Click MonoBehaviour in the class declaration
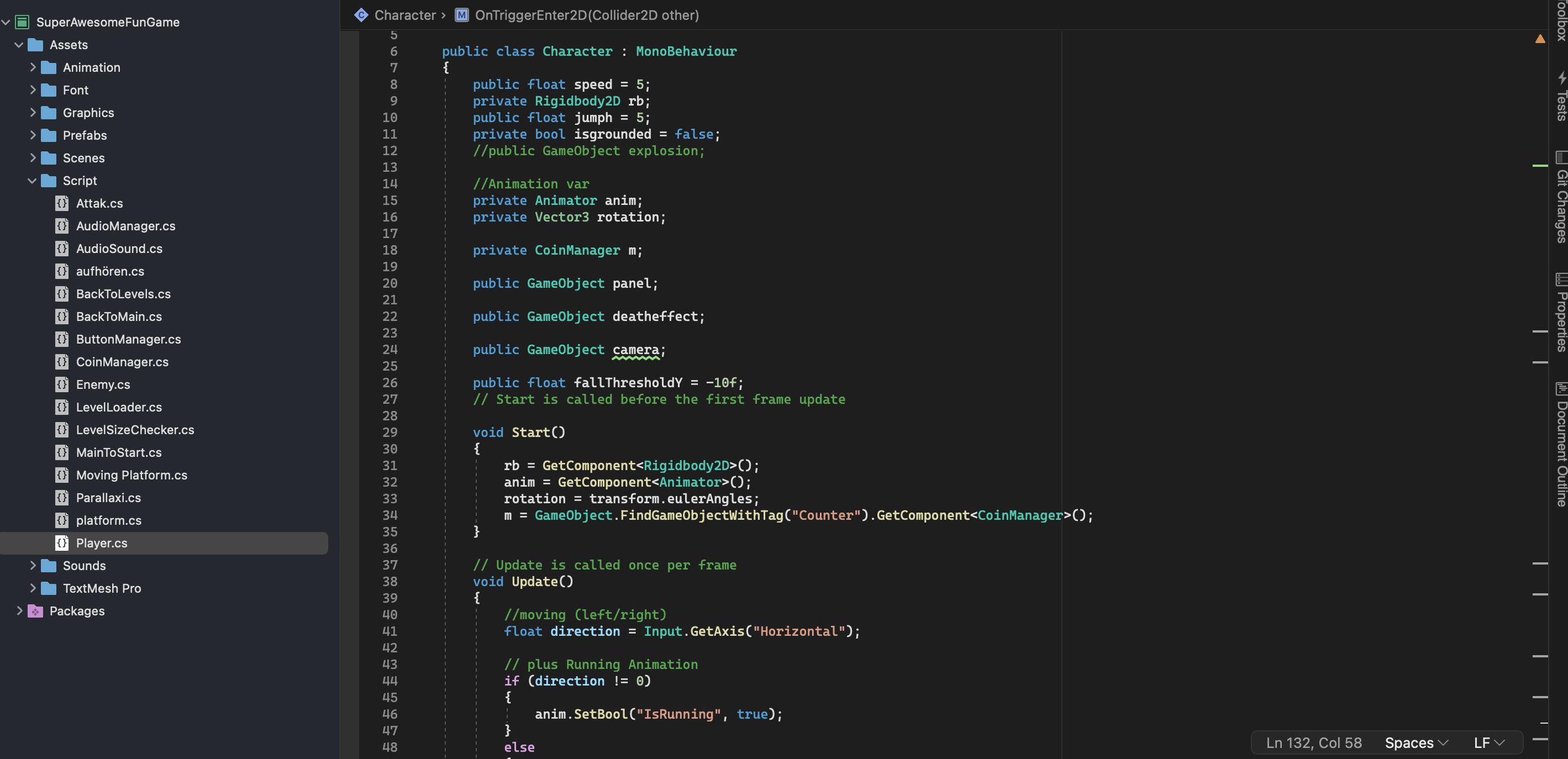 pos(686,51)
